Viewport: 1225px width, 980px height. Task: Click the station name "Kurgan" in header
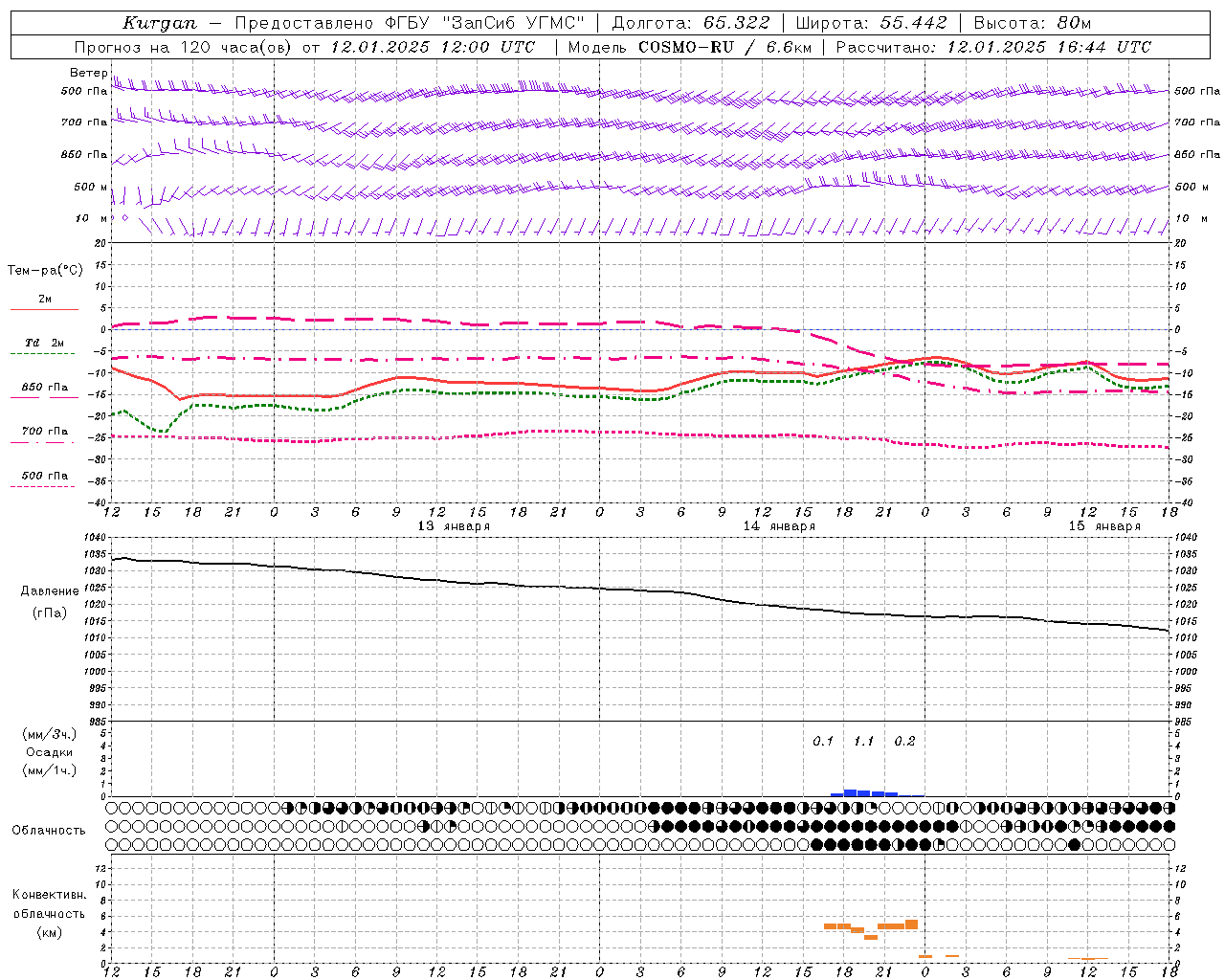pyautogui.click(x=159, y=23)
